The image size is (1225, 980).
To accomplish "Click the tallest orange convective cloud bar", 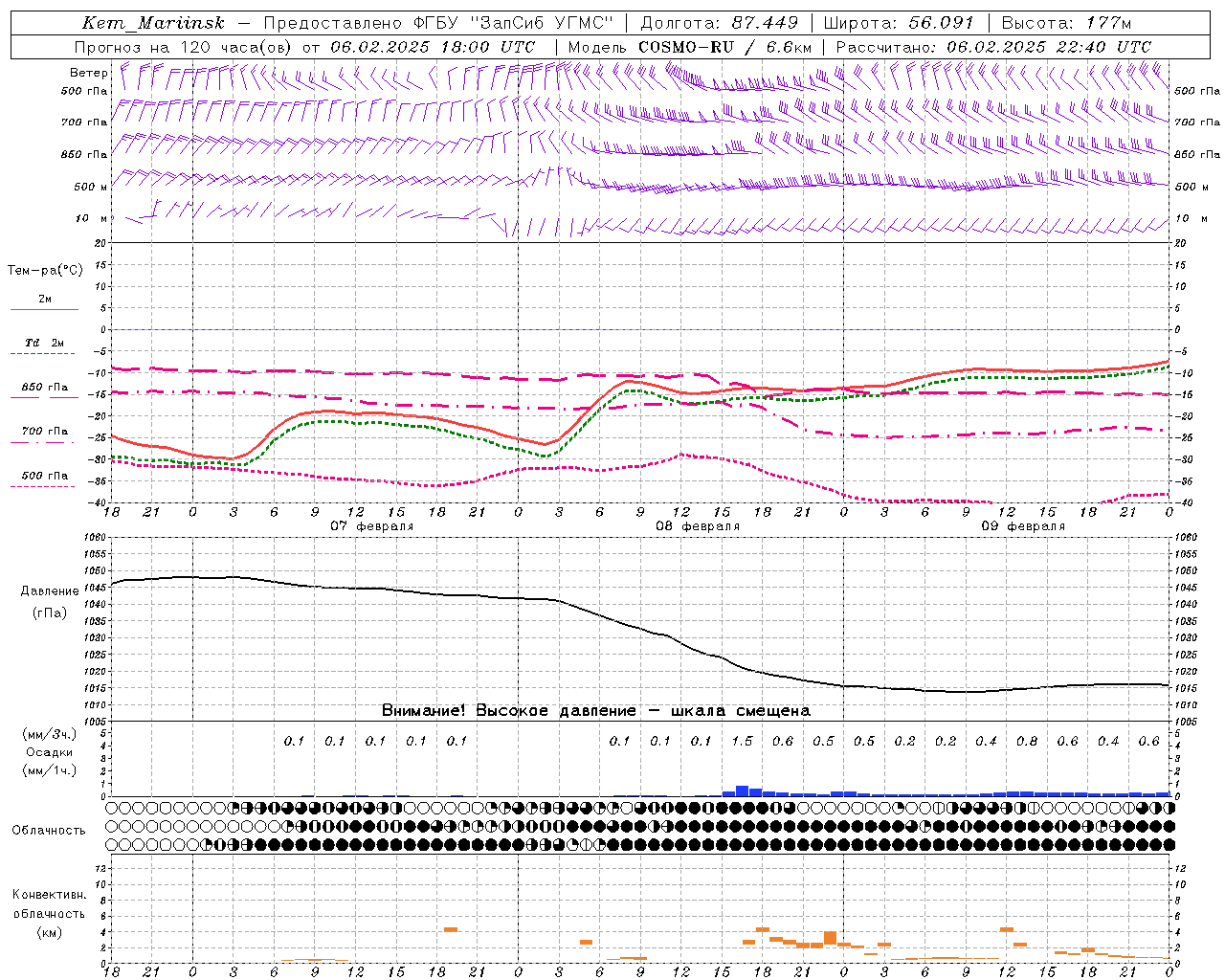I will pyautogui.click(x=830, y=939).
